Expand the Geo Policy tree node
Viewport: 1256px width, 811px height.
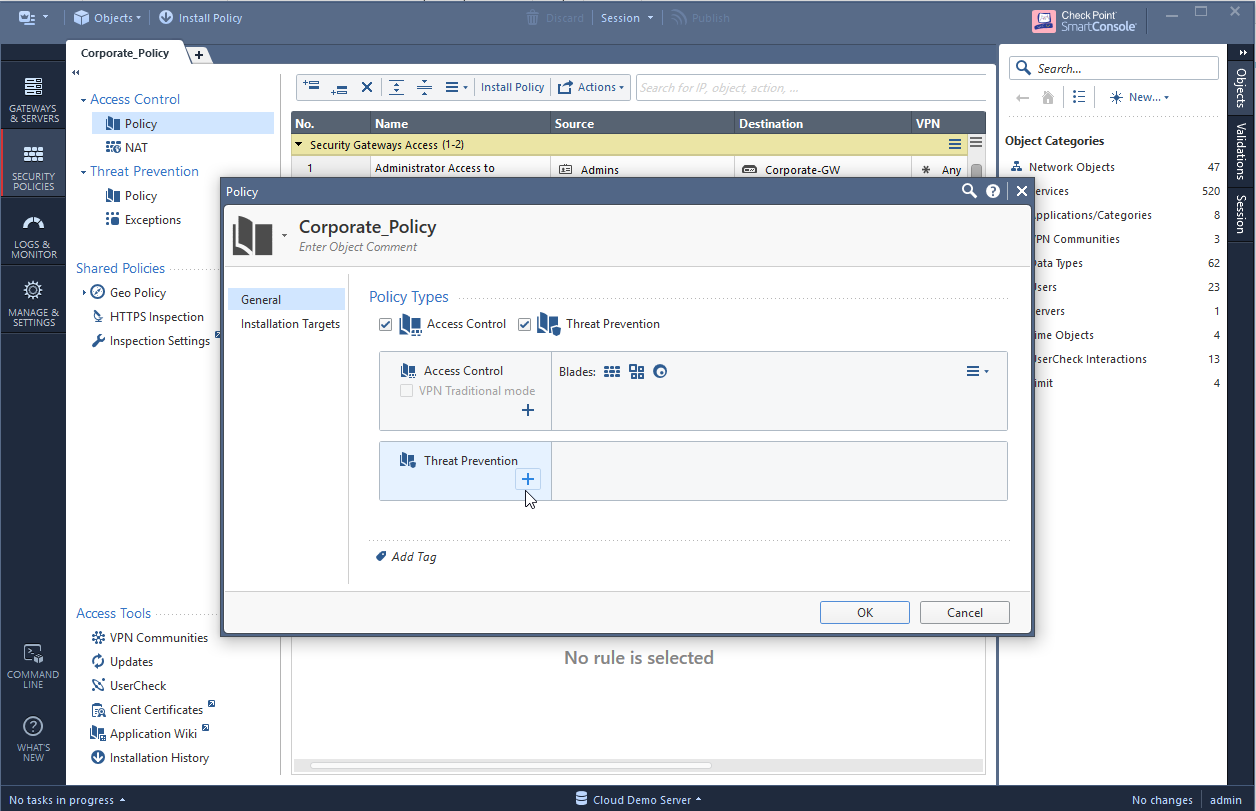(x=84, y=293)
